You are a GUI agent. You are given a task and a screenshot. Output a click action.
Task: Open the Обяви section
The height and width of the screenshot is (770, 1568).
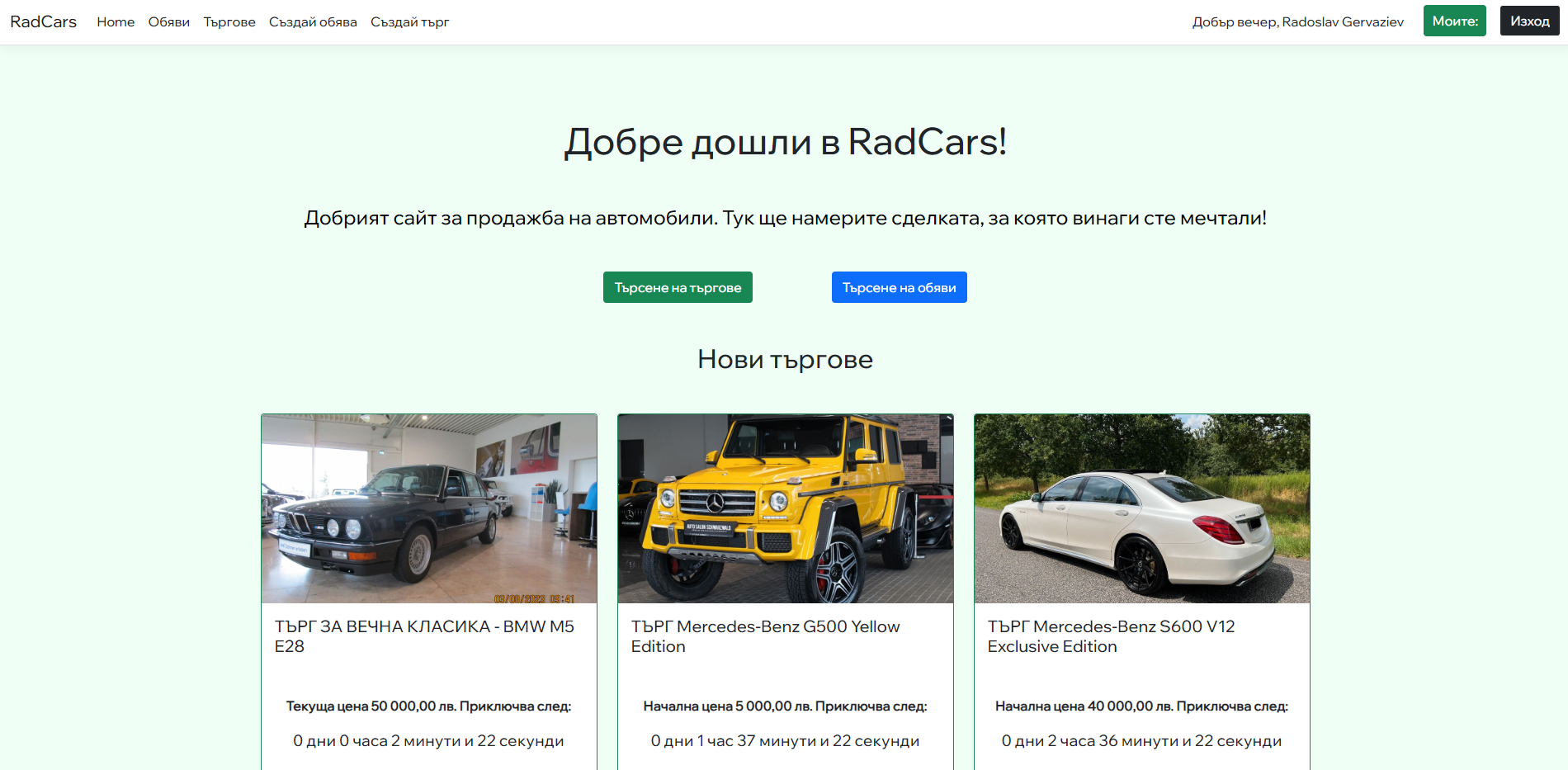(x=168, y=22)
